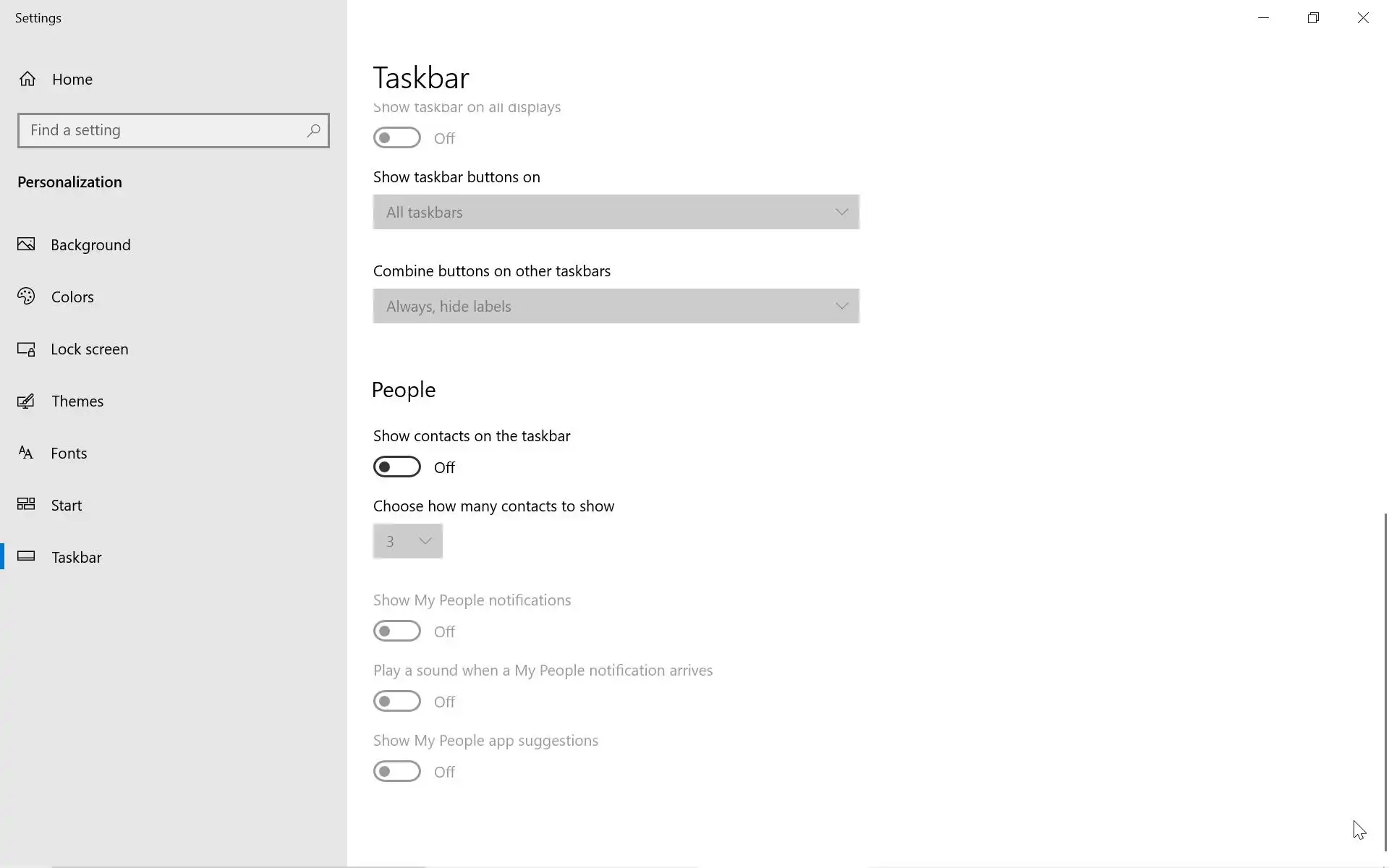1389x868 pixels.
Task: Toggle Show taskbar on all displays switch
Action: point(397,138)
